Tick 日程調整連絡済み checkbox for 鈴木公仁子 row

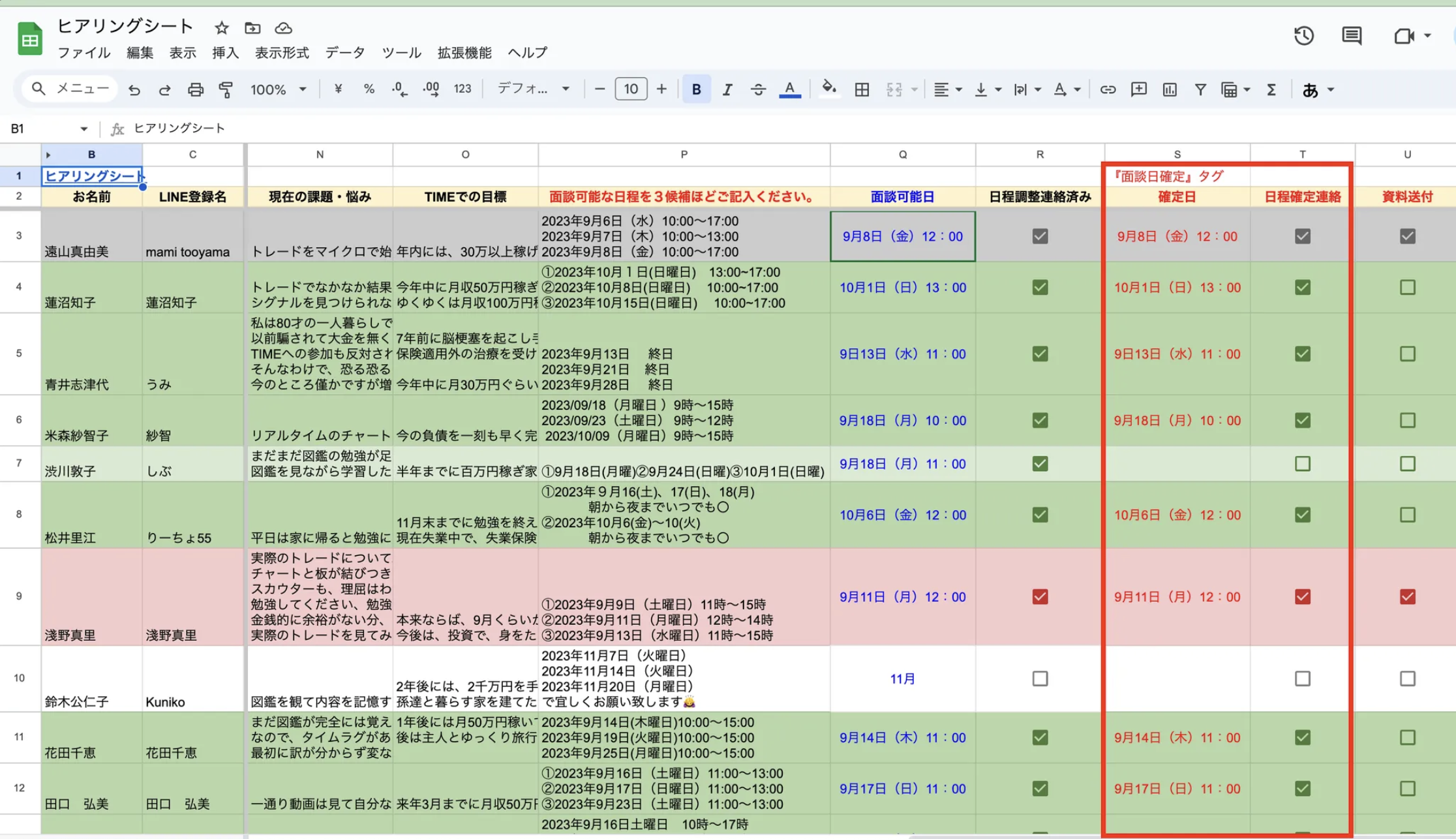pyautogui.click(x=1040, y=679)
